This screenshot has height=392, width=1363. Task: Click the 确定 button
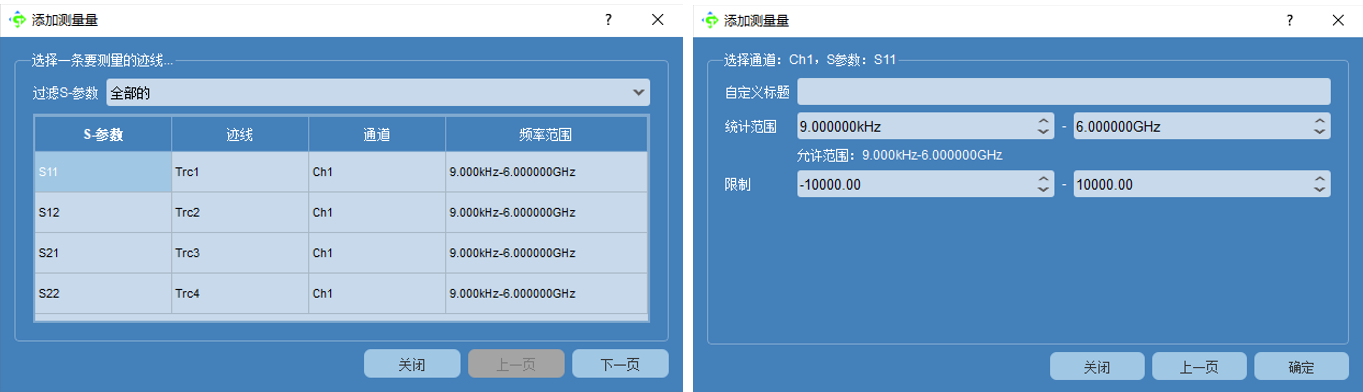point(1302,366)
